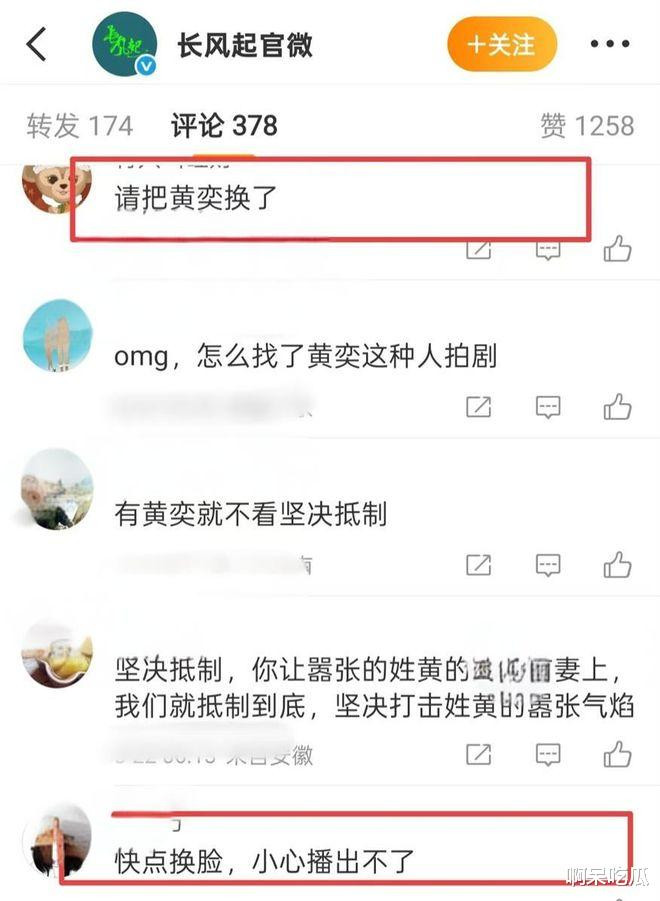This screenshot has height=901, width=660.
Task: Like the 坚决打击姓黄的嚣张气焰 comment
Action: [x=617, y=753]
